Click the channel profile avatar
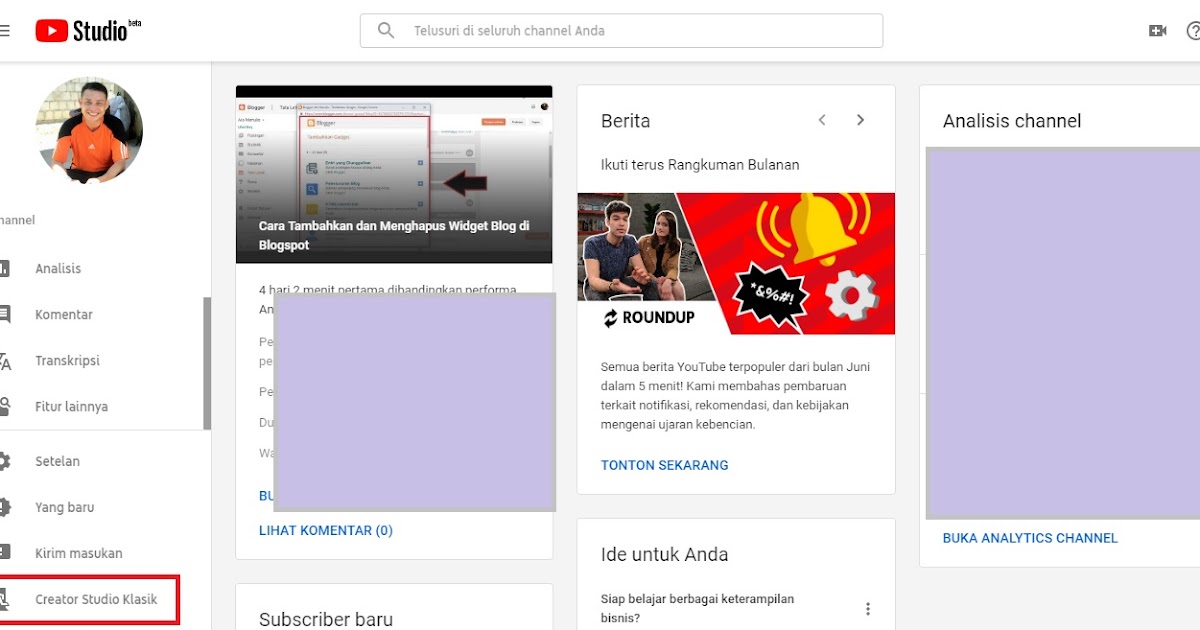The height and width of the screenshot is (630, 1200). tap(90, 130)
